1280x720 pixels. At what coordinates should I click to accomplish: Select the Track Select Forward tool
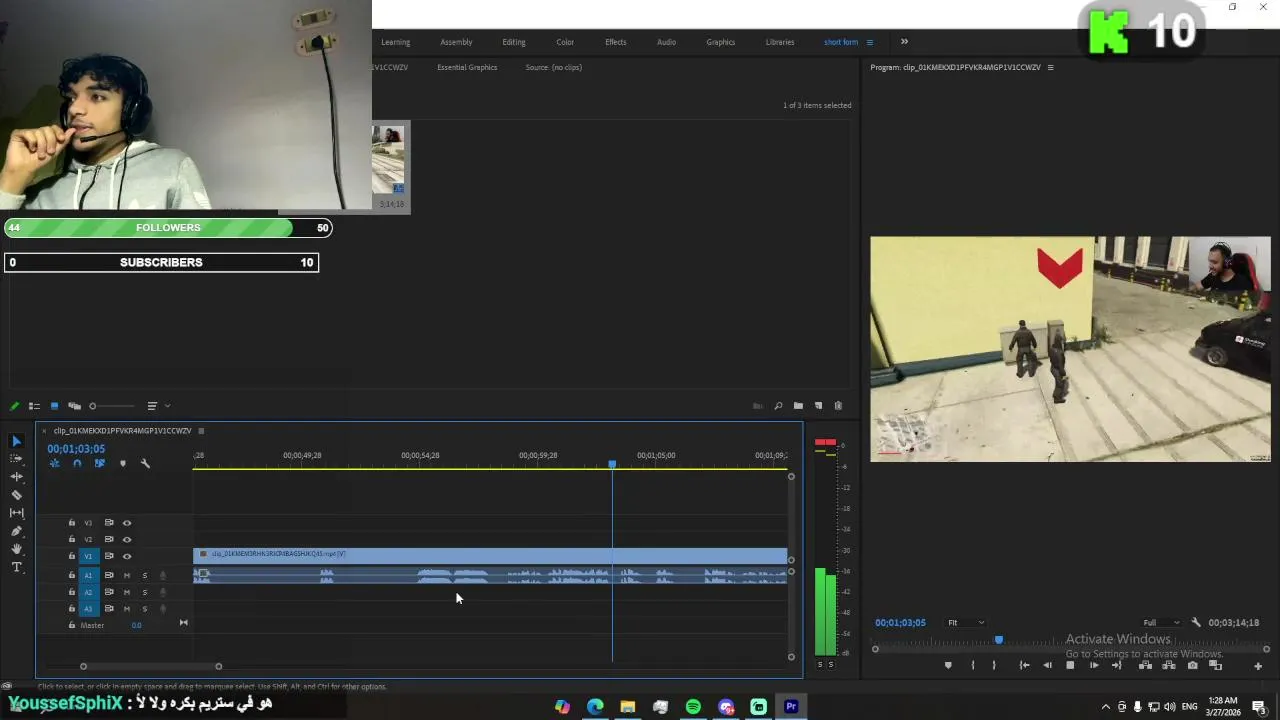tap(16, 459)
